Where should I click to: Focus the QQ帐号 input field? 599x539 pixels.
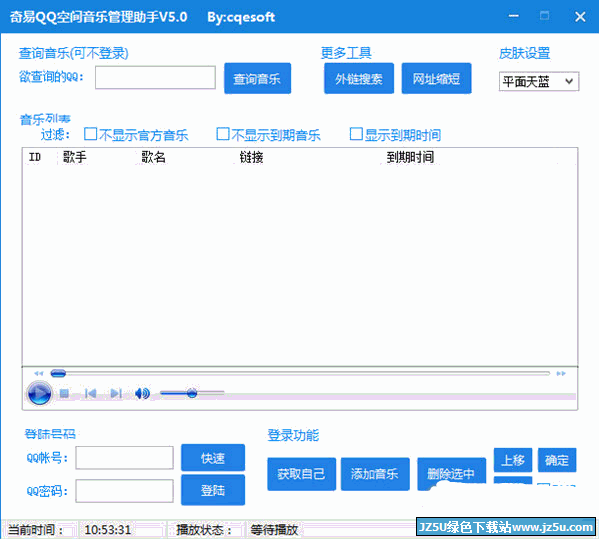[124, 458]
